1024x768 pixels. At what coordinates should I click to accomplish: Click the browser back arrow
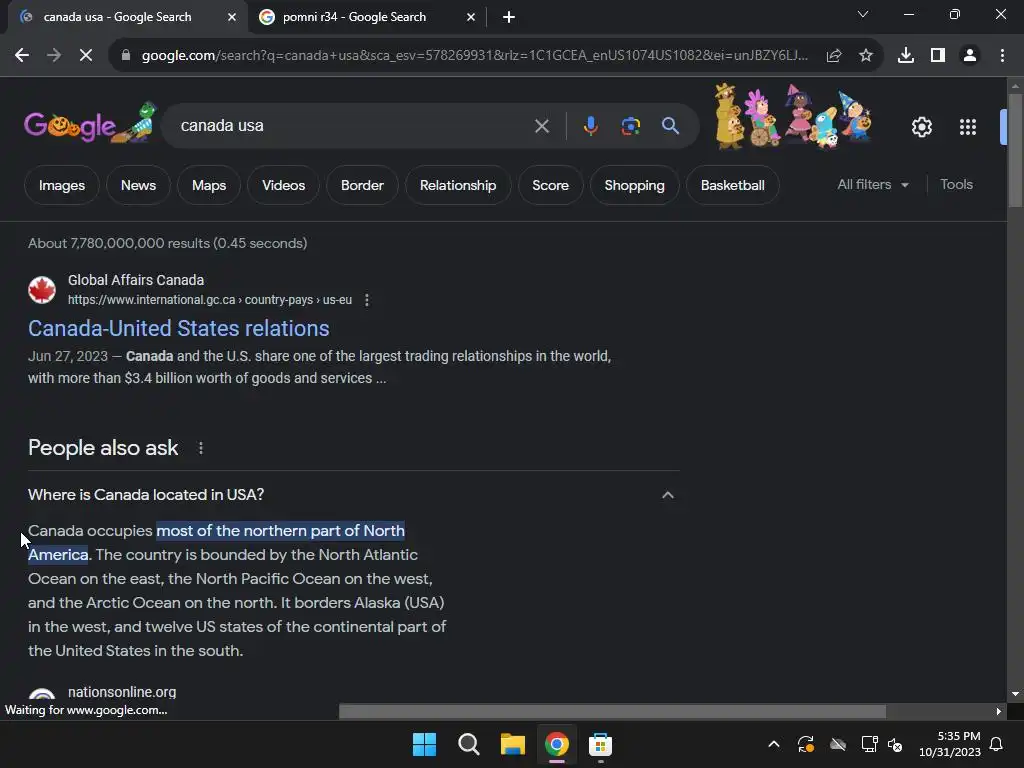click(22, 56)
